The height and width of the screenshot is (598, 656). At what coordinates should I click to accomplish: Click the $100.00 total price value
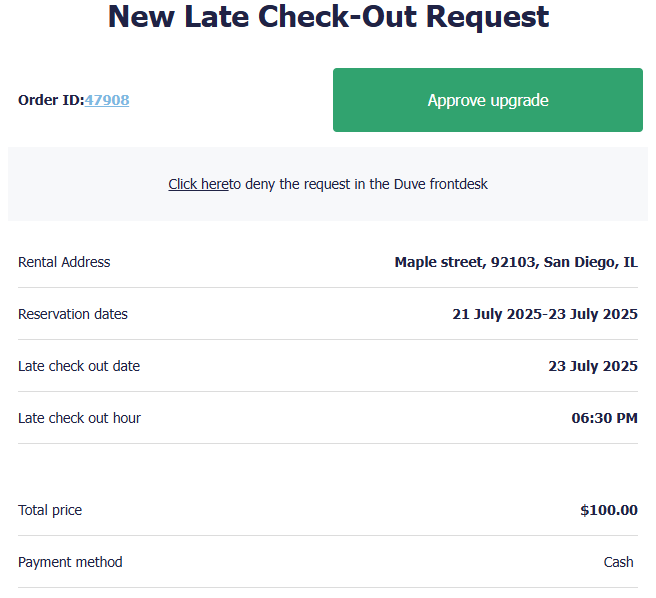[608, 510]
